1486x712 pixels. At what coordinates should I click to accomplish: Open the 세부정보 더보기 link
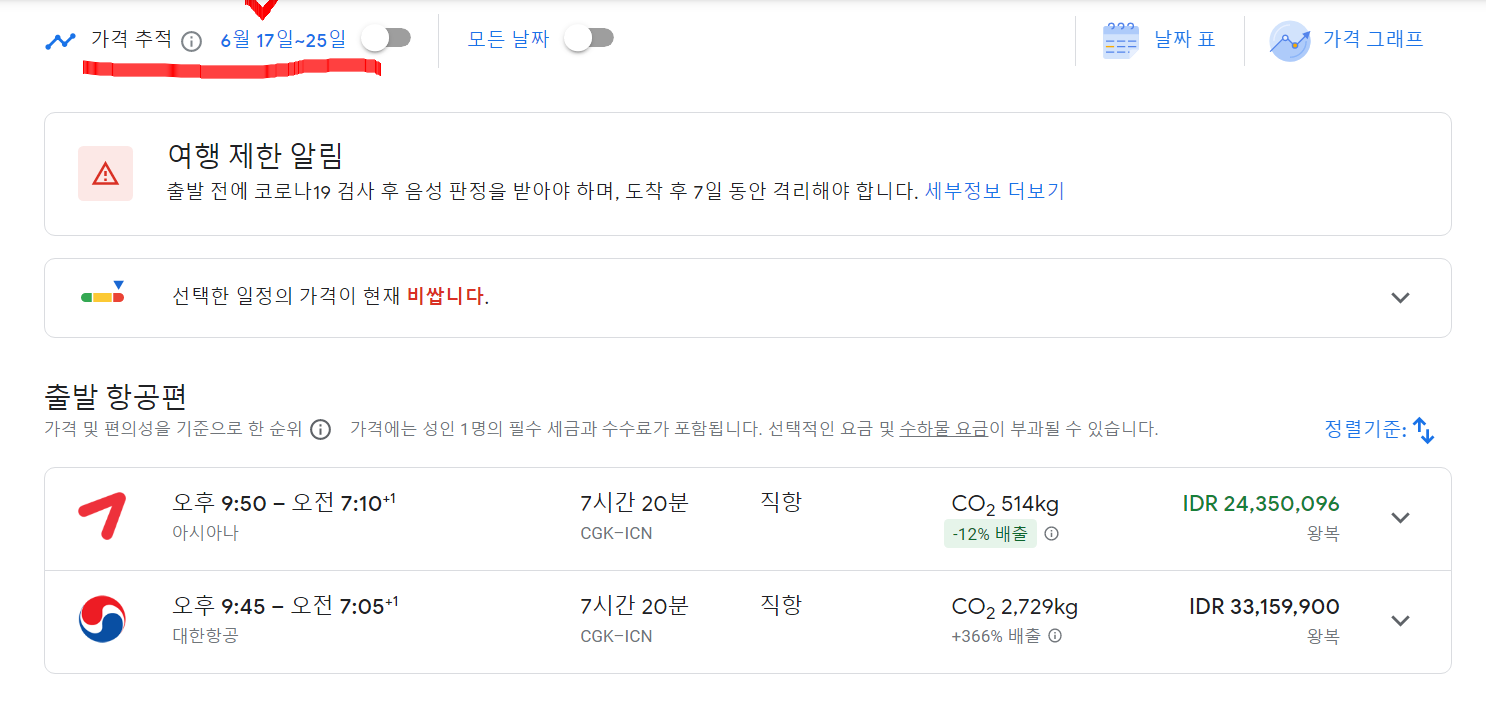(x=994, y=191)
